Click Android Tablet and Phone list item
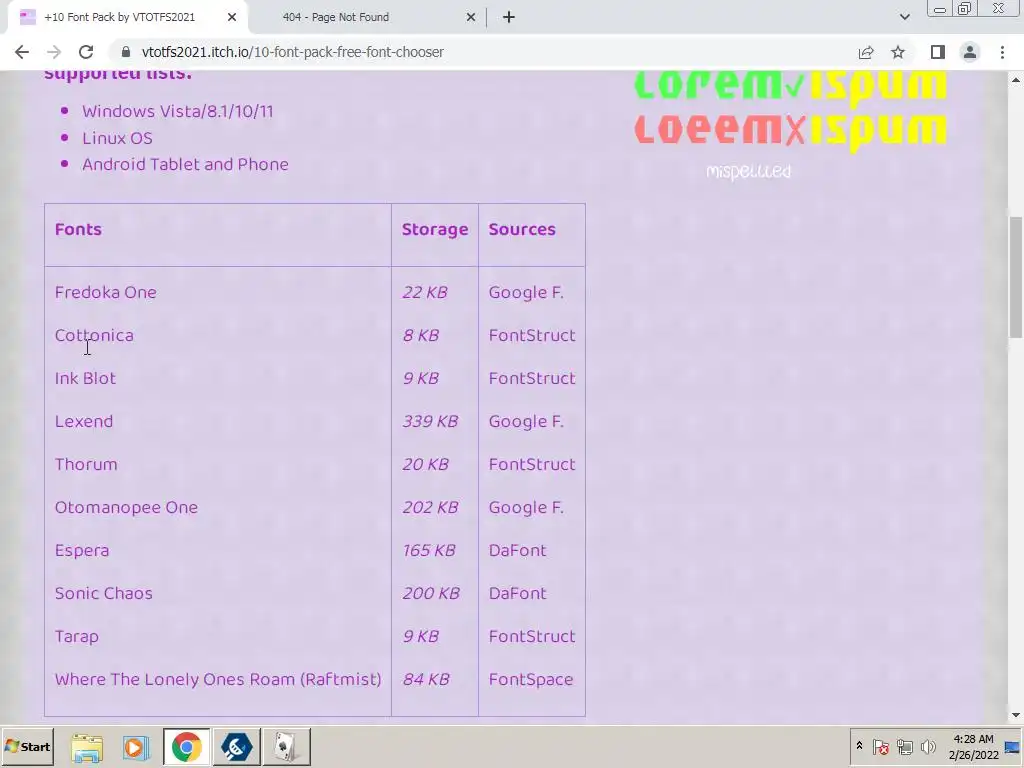This screenshot has height=768, width=1024. click(185, 164)
